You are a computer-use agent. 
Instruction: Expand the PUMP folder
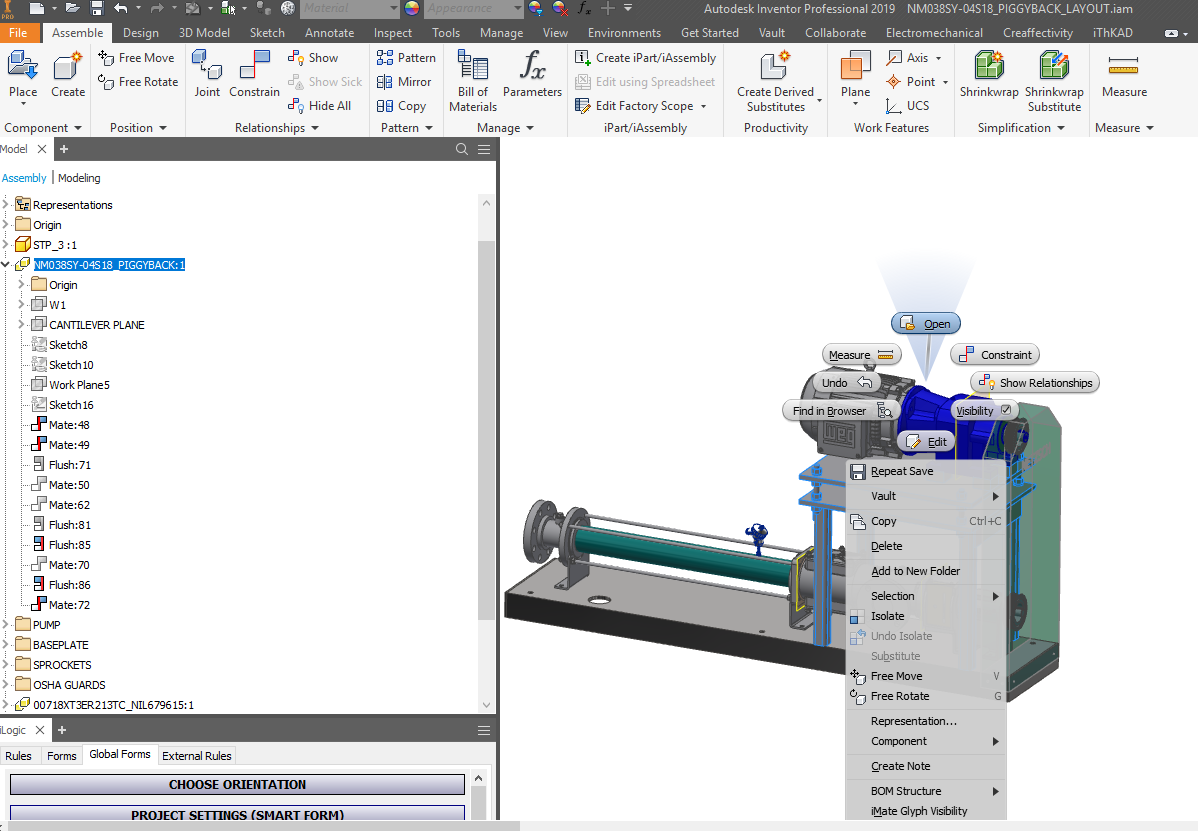[5, 624]
